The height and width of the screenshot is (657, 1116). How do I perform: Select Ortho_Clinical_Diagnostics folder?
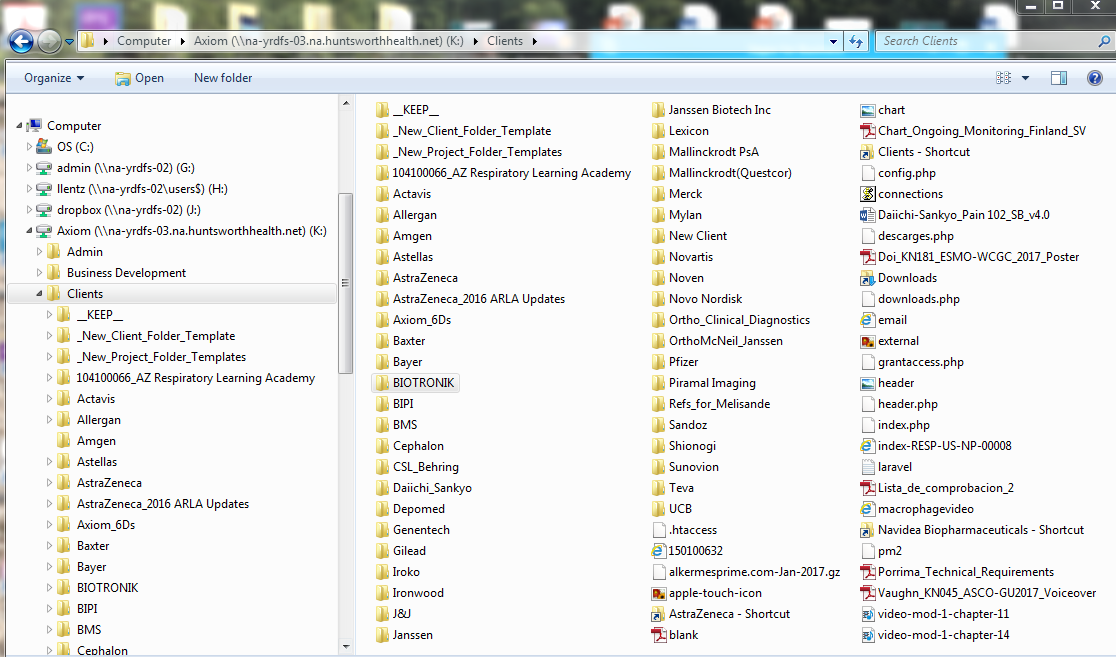tap(731, 320)
